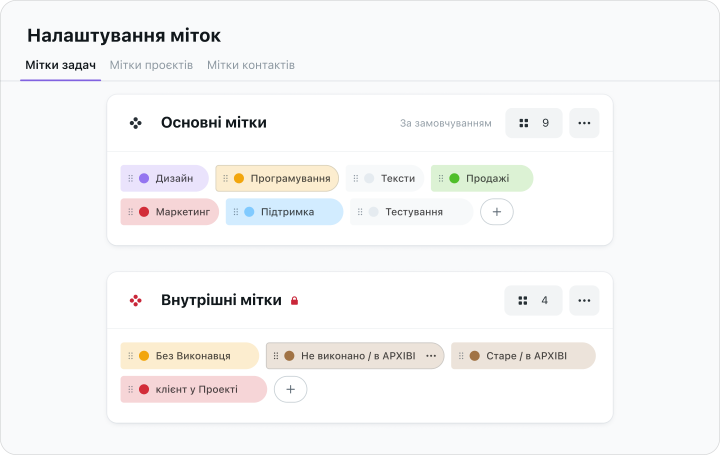Click the drag handle on the Тестування label
This screenshot has width=720, height=455.
coord(360,212)
